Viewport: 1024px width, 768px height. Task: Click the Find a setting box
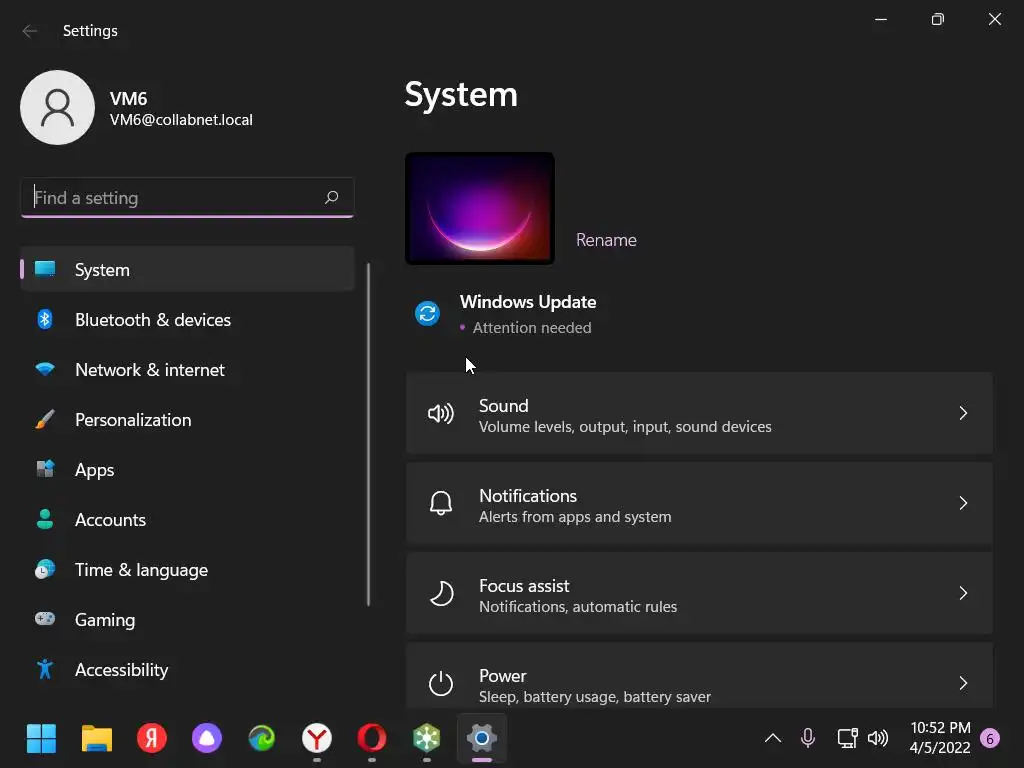187,197
